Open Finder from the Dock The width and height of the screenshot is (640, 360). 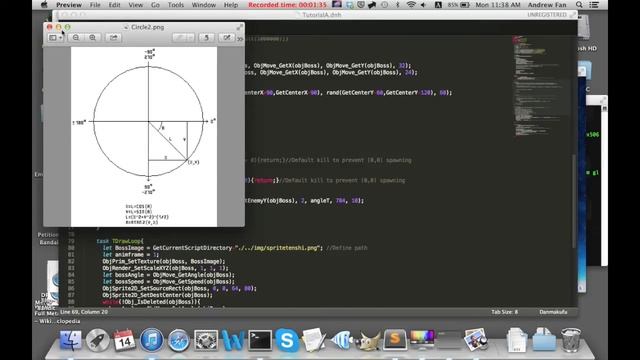pyautogui.click(x=70, y=340)
